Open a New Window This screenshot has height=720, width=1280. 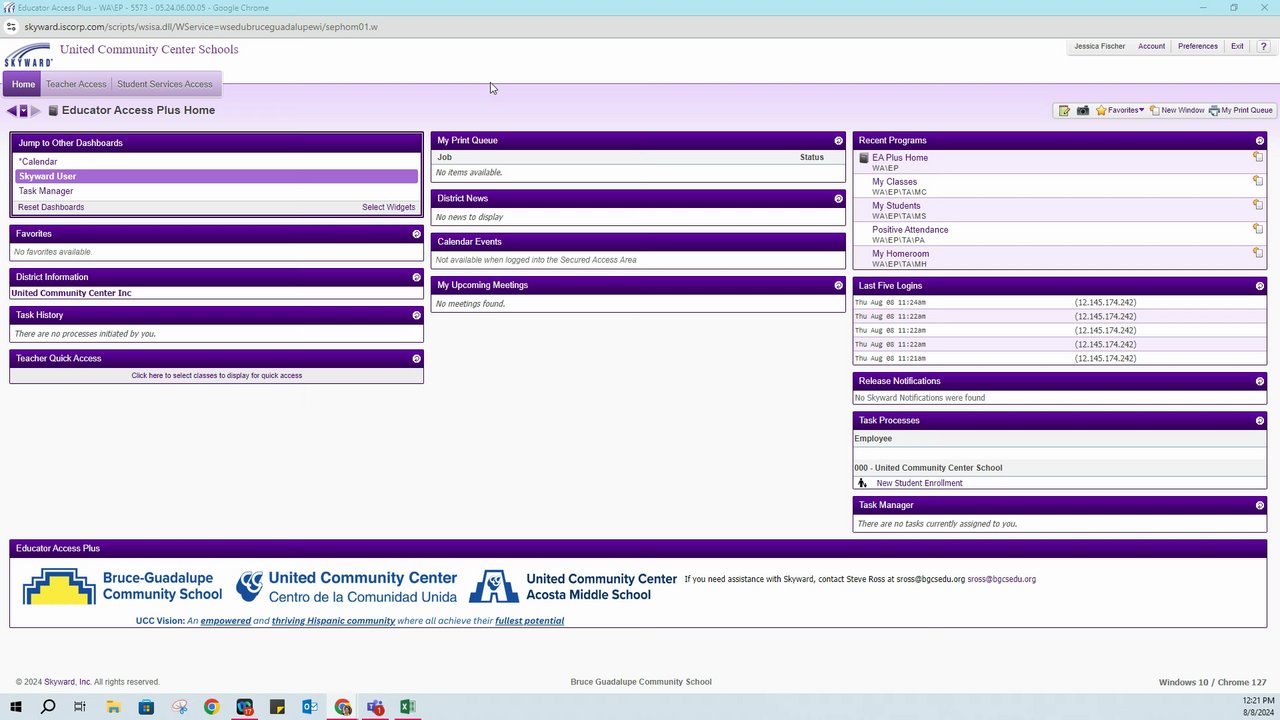click(1177, 111)
